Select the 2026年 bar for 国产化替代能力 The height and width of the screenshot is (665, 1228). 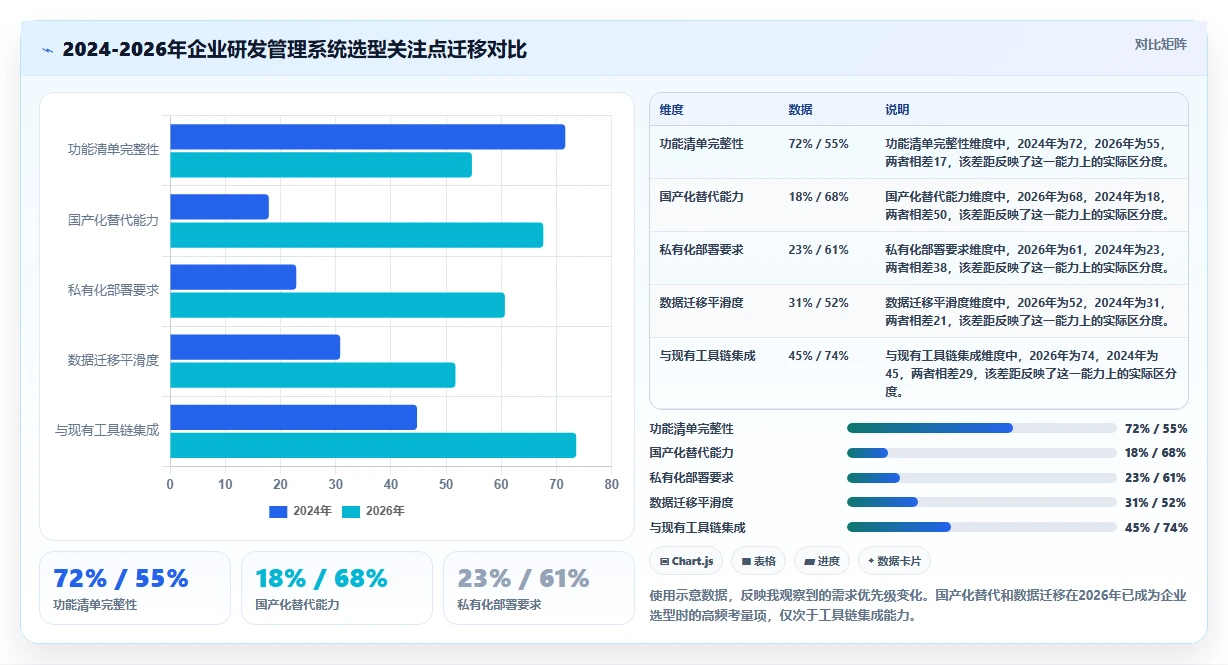[x=356, y=235]
